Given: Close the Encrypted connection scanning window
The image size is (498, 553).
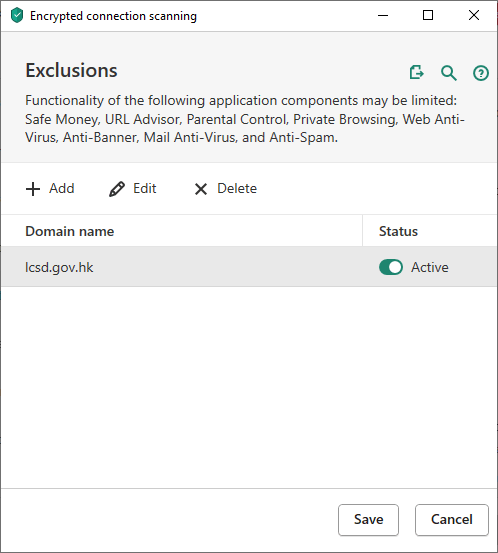Looking at the screenshot, I should pyautogui.click(x=474, y=16).
